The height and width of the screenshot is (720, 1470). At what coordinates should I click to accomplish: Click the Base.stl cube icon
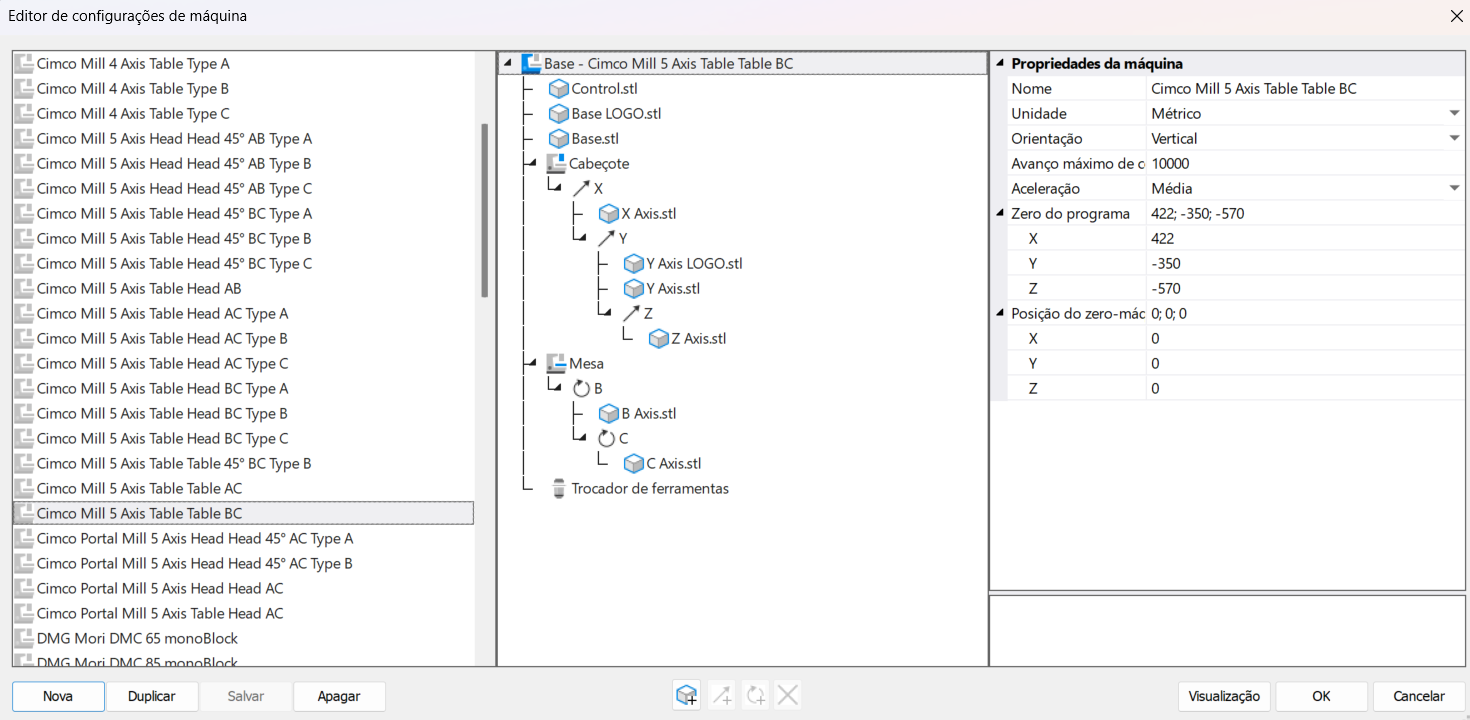point(559,139)
